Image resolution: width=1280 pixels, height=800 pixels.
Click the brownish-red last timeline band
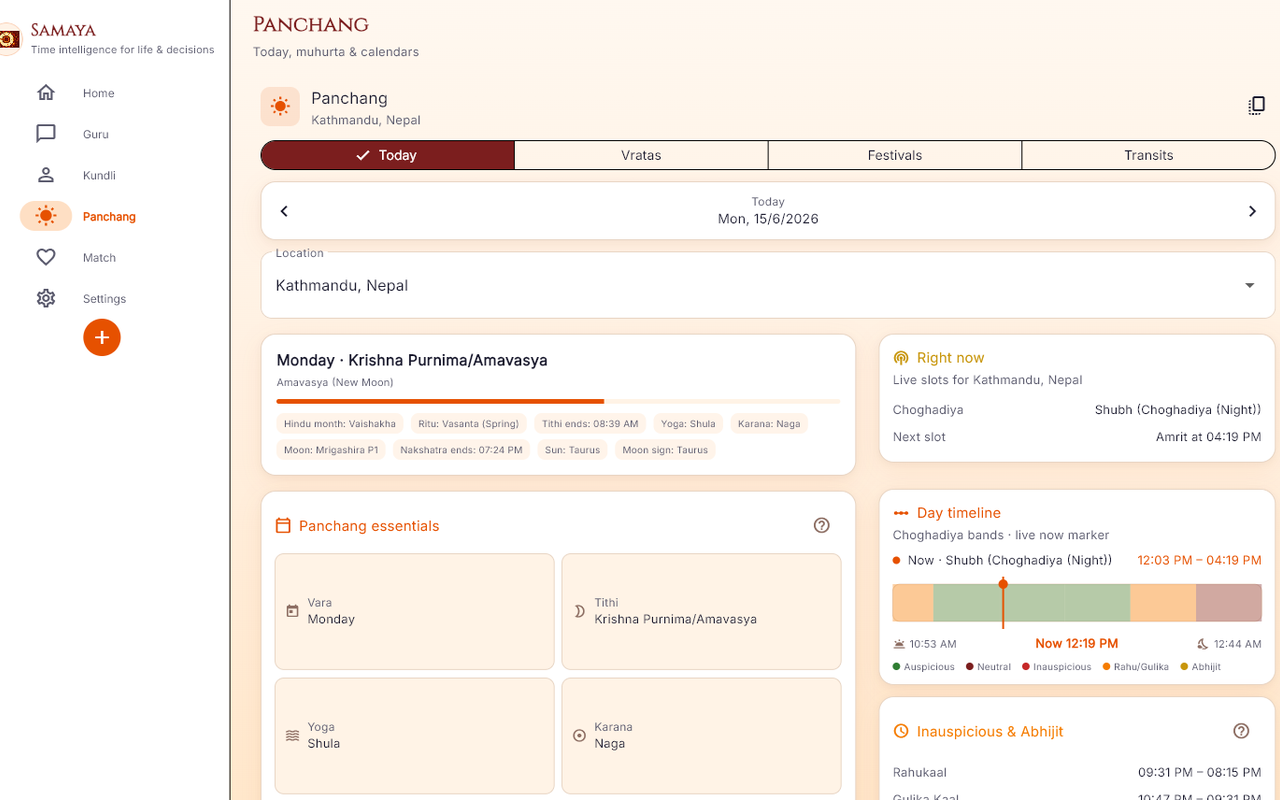[1229, 603]
